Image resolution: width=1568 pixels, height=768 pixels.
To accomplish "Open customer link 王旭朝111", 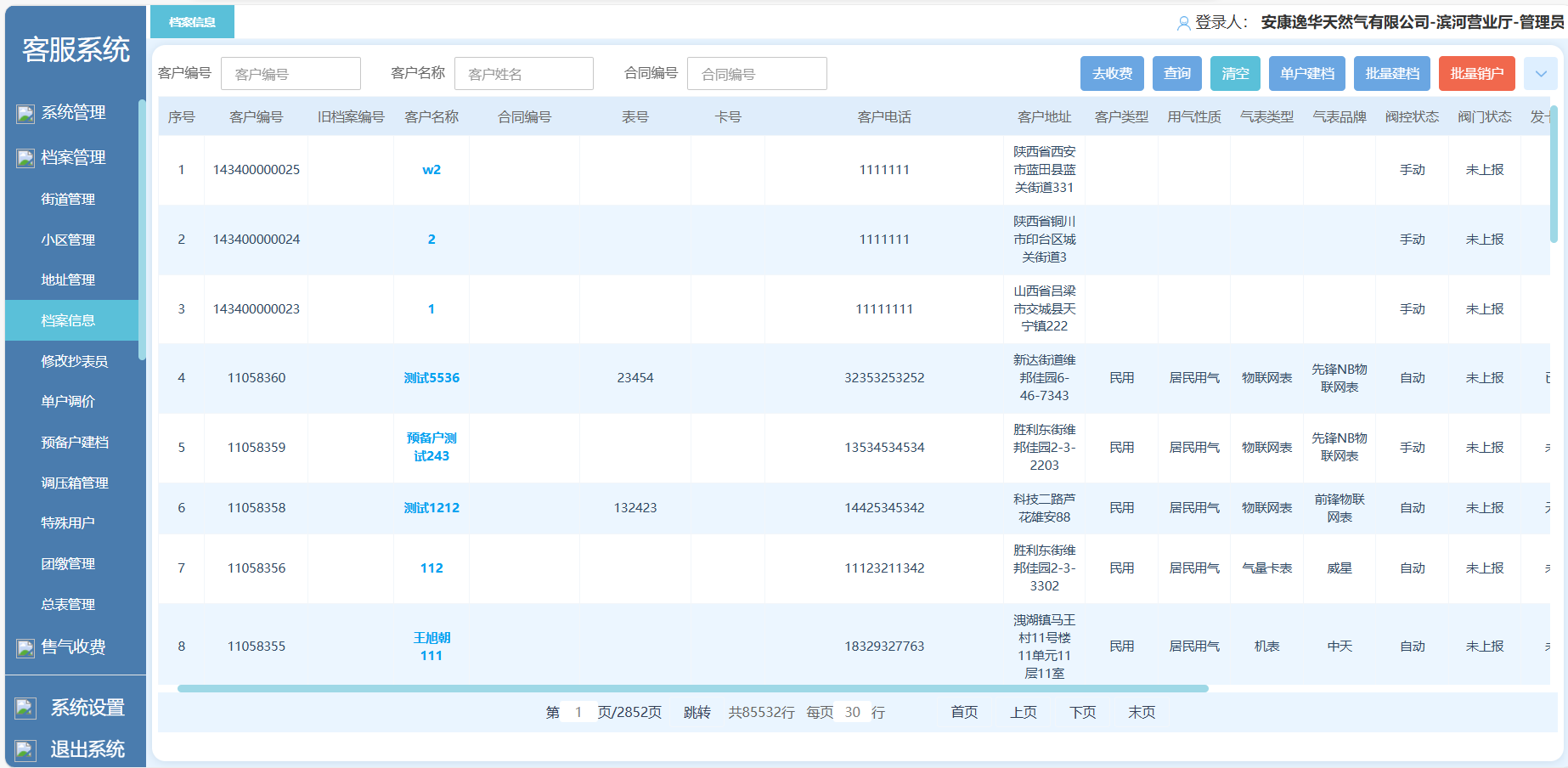I will (431, 647).
